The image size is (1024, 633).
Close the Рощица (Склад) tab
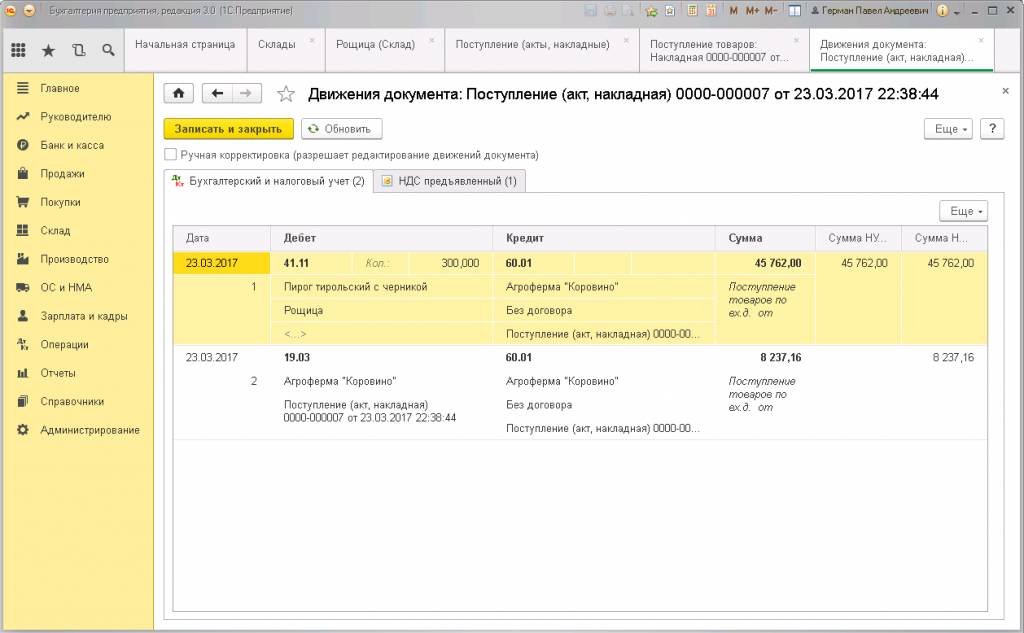[432, 41]
